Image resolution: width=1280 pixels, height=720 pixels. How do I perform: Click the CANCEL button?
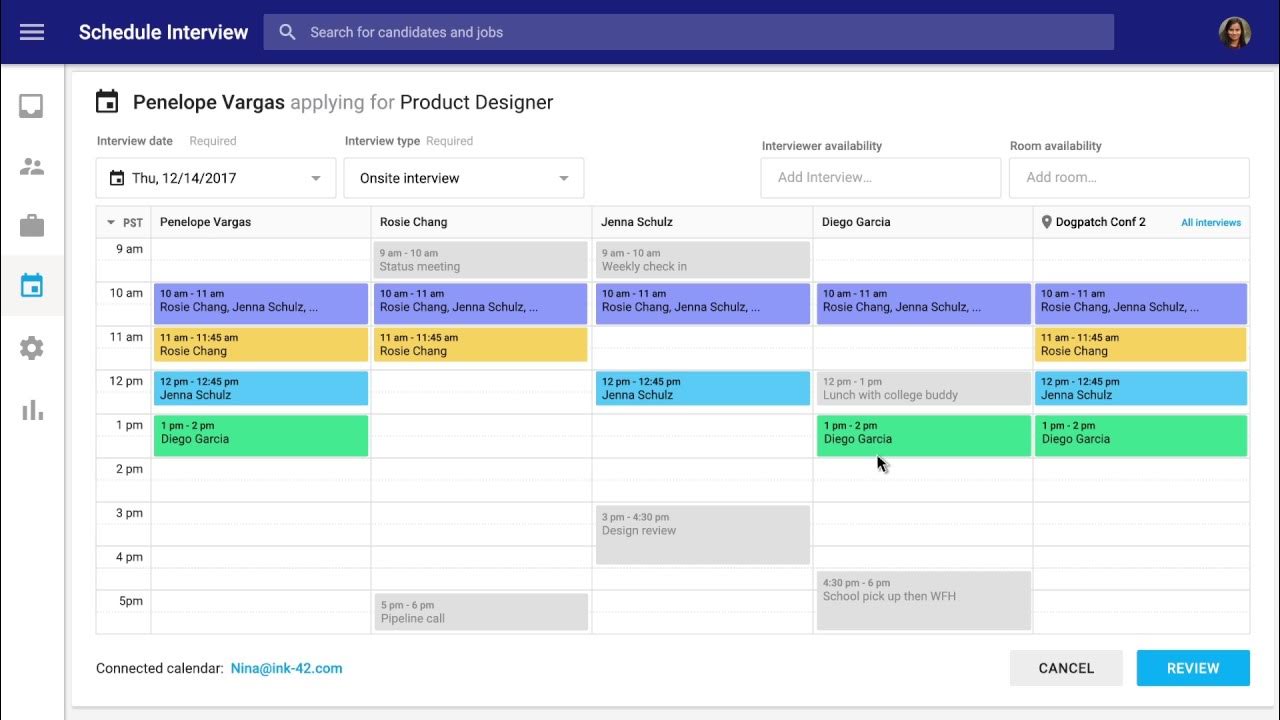[1066, 668]
